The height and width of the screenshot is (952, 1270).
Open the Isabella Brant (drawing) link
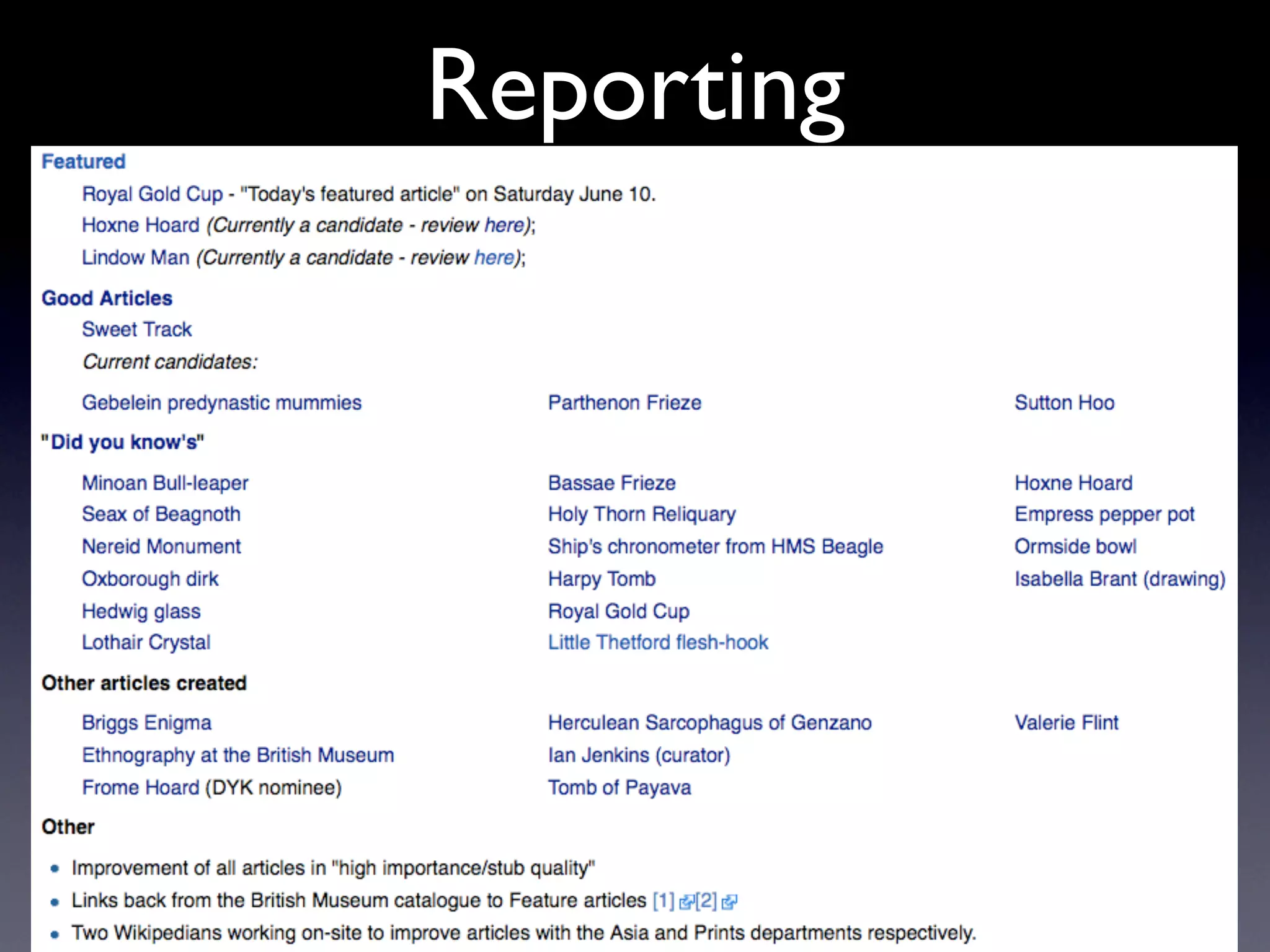[x=1120, y=579]
